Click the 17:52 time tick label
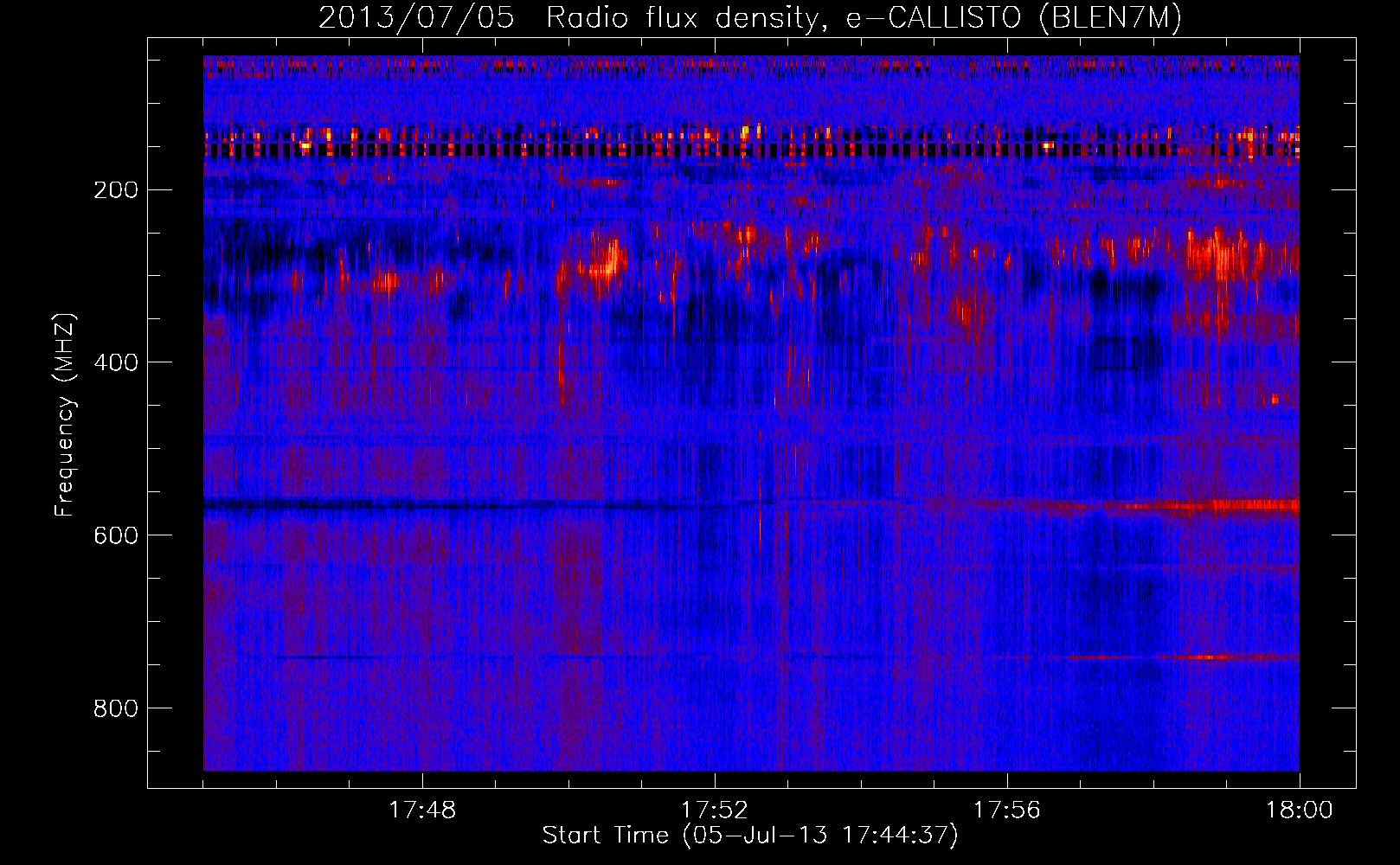This screenshot has width=1400, height=865. click(x=715, y=811)
